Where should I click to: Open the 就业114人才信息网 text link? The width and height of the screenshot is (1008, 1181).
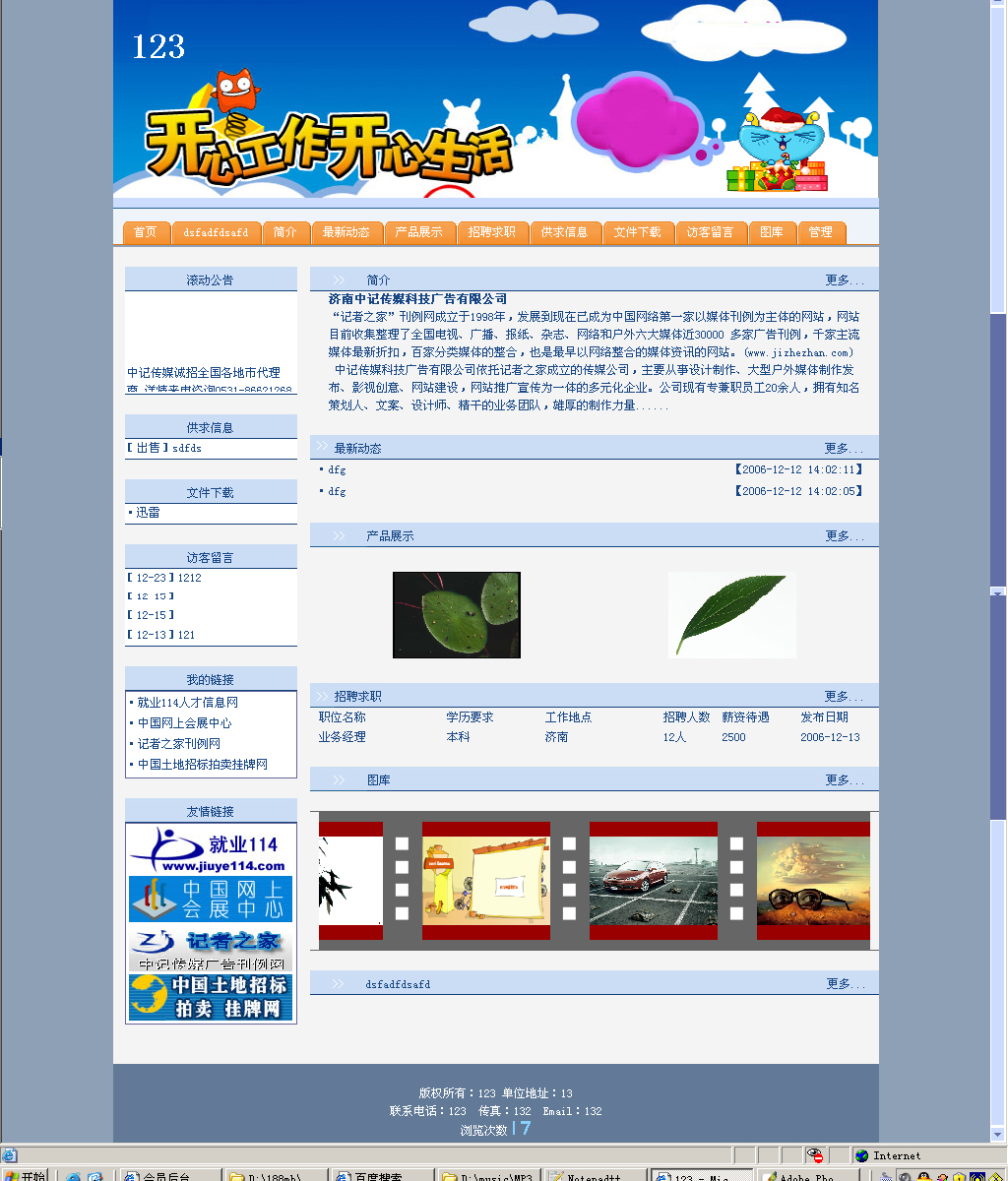(x=187, y=703)
